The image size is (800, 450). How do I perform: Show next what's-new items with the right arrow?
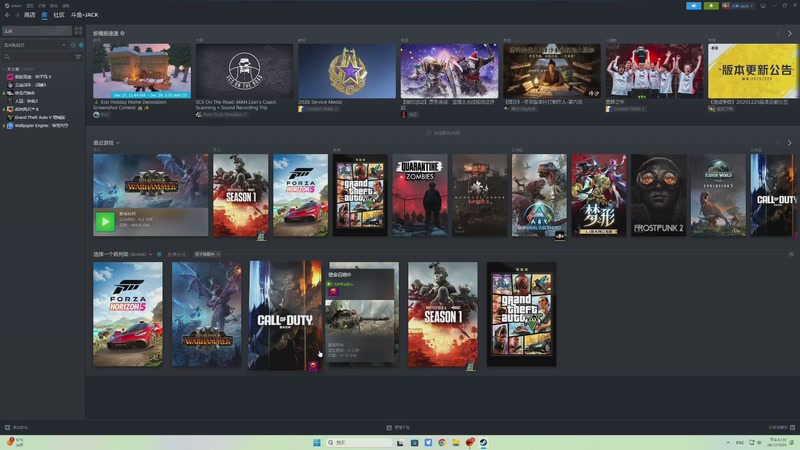coord(790,33)
